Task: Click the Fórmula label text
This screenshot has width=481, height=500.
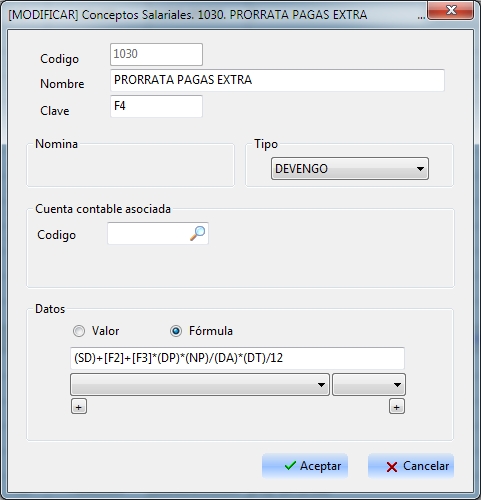Action: [x=211, y=331]
